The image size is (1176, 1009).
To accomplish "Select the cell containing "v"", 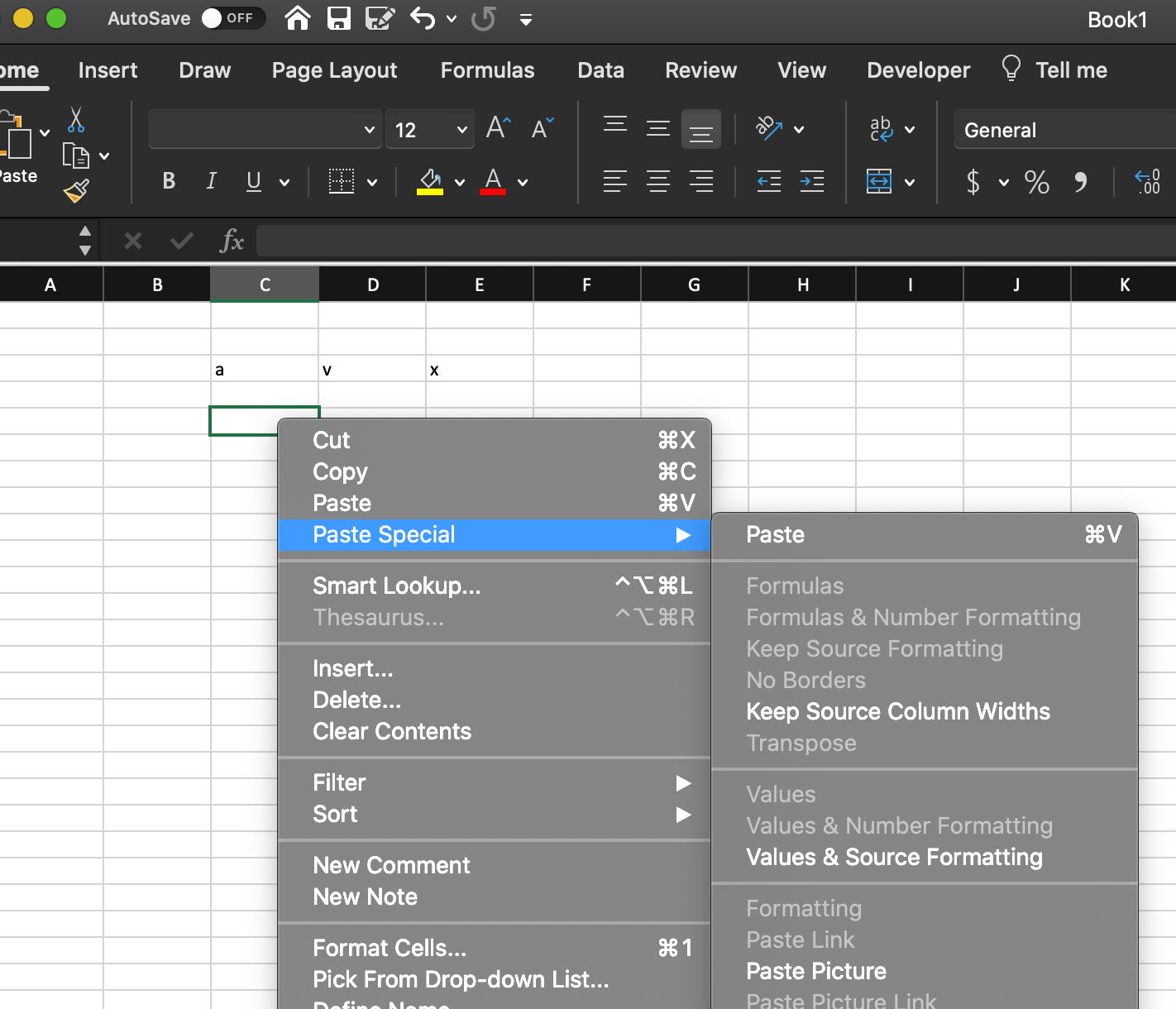I will click(x=372, y=369).
